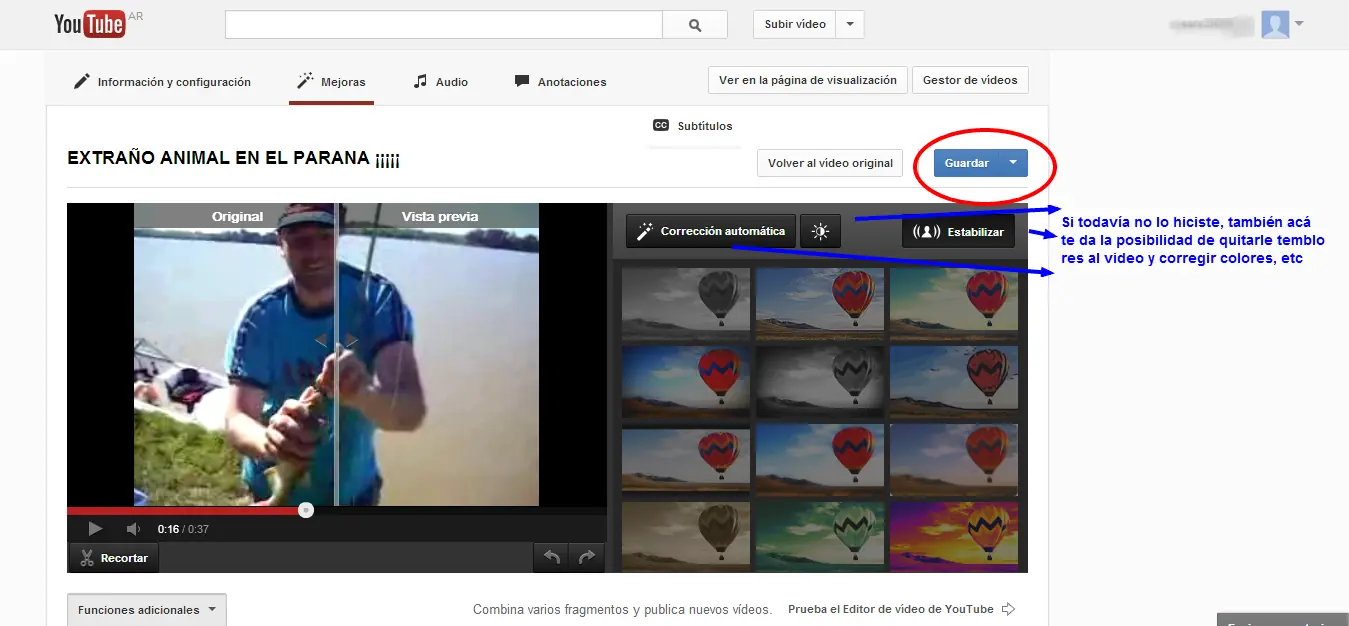Screen dimensions: 1349x626
Task: Play the video with the play button
Action: pyautogui.click(x=95, y=529)
